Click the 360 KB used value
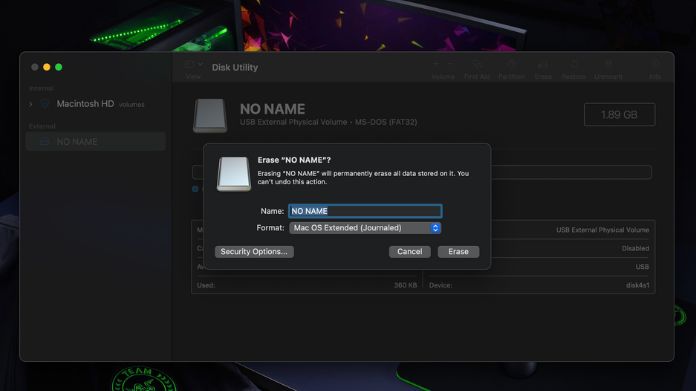Viewport: 696px width, 391px height. tap(405, 285)
